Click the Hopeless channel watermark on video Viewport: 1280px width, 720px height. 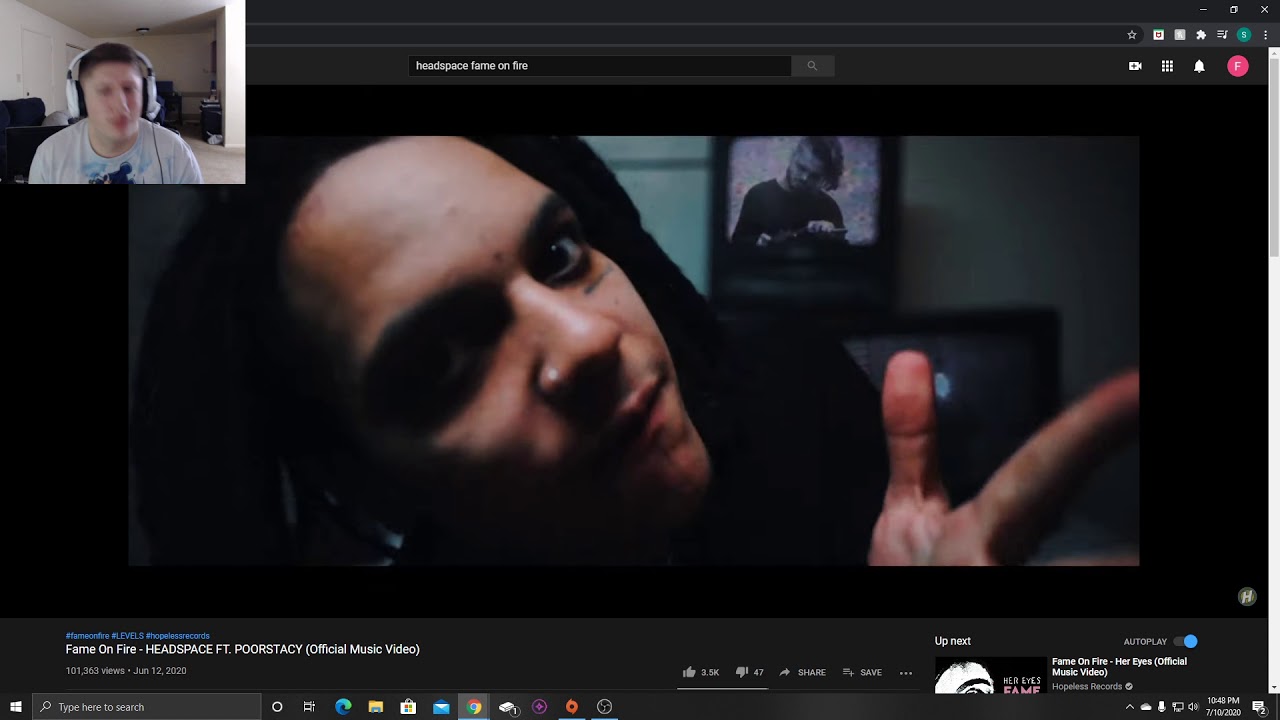(1247, 597)
